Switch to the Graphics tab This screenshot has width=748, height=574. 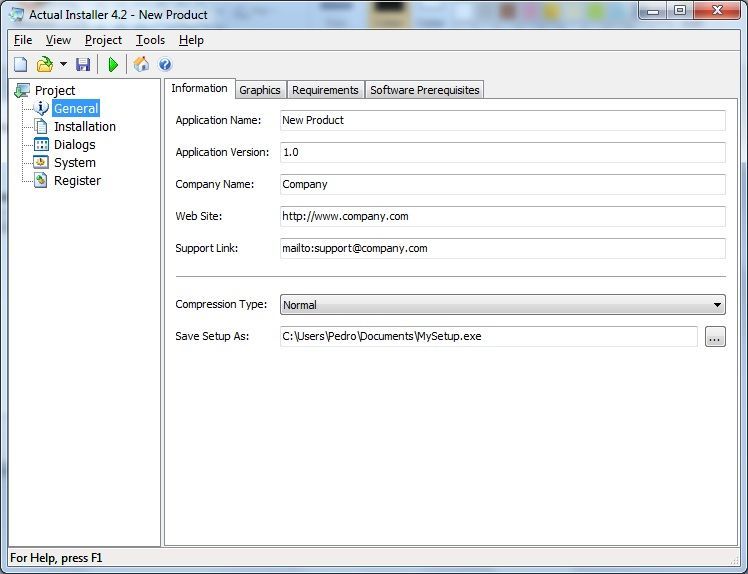pyautogui.click(x=260, y=90)
